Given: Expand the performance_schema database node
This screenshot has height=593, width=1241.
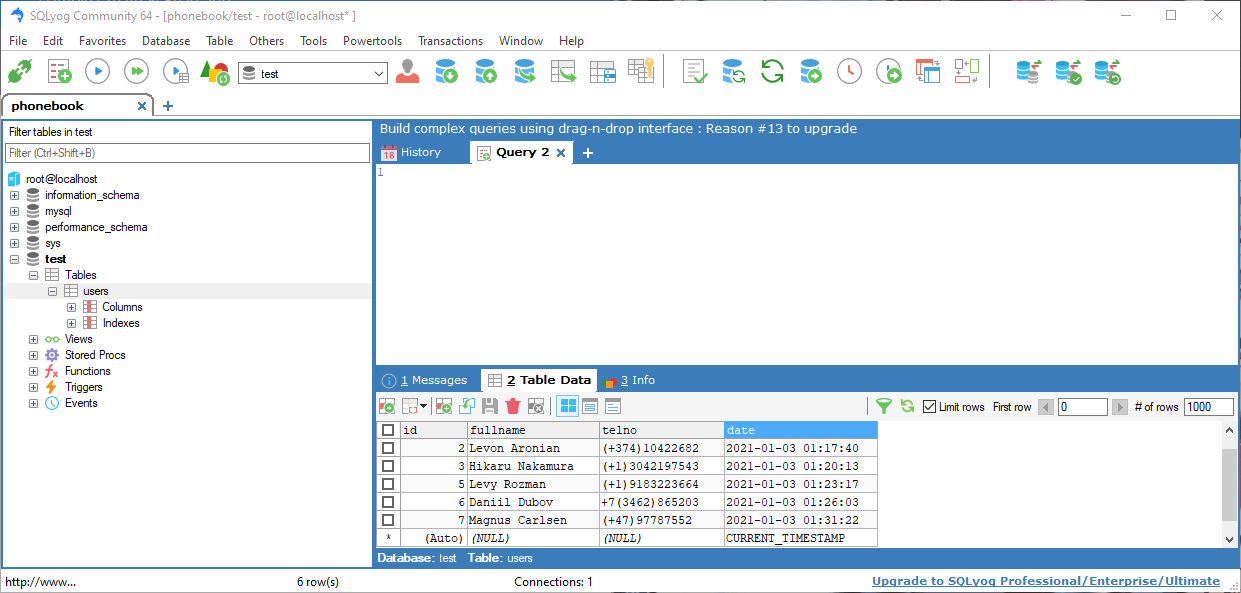Looking at the screenshot, I should click(x=14, y=227).
